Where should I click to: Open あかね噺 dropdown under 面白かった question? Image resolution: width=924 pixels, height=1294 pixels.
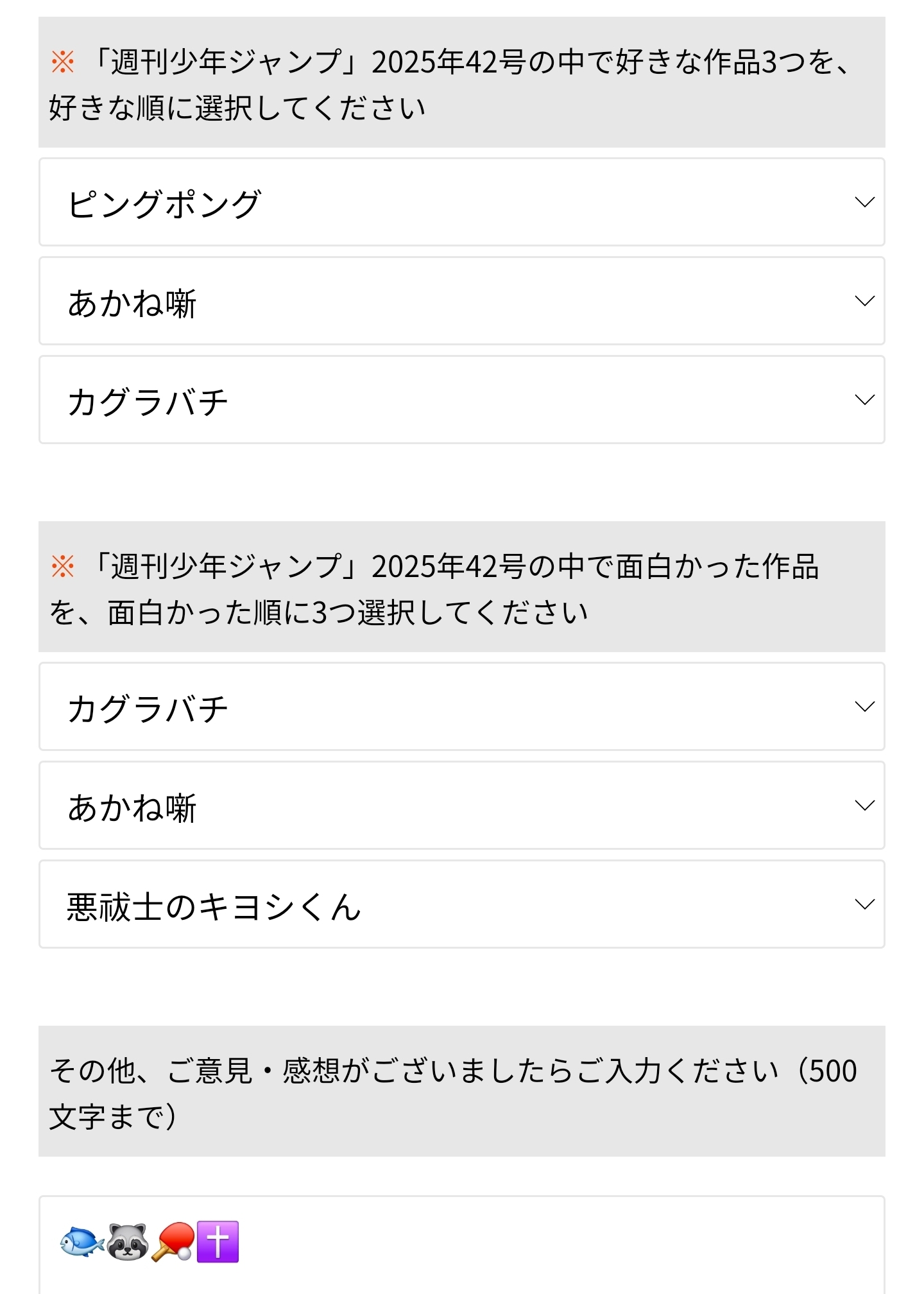click(449, 806)
